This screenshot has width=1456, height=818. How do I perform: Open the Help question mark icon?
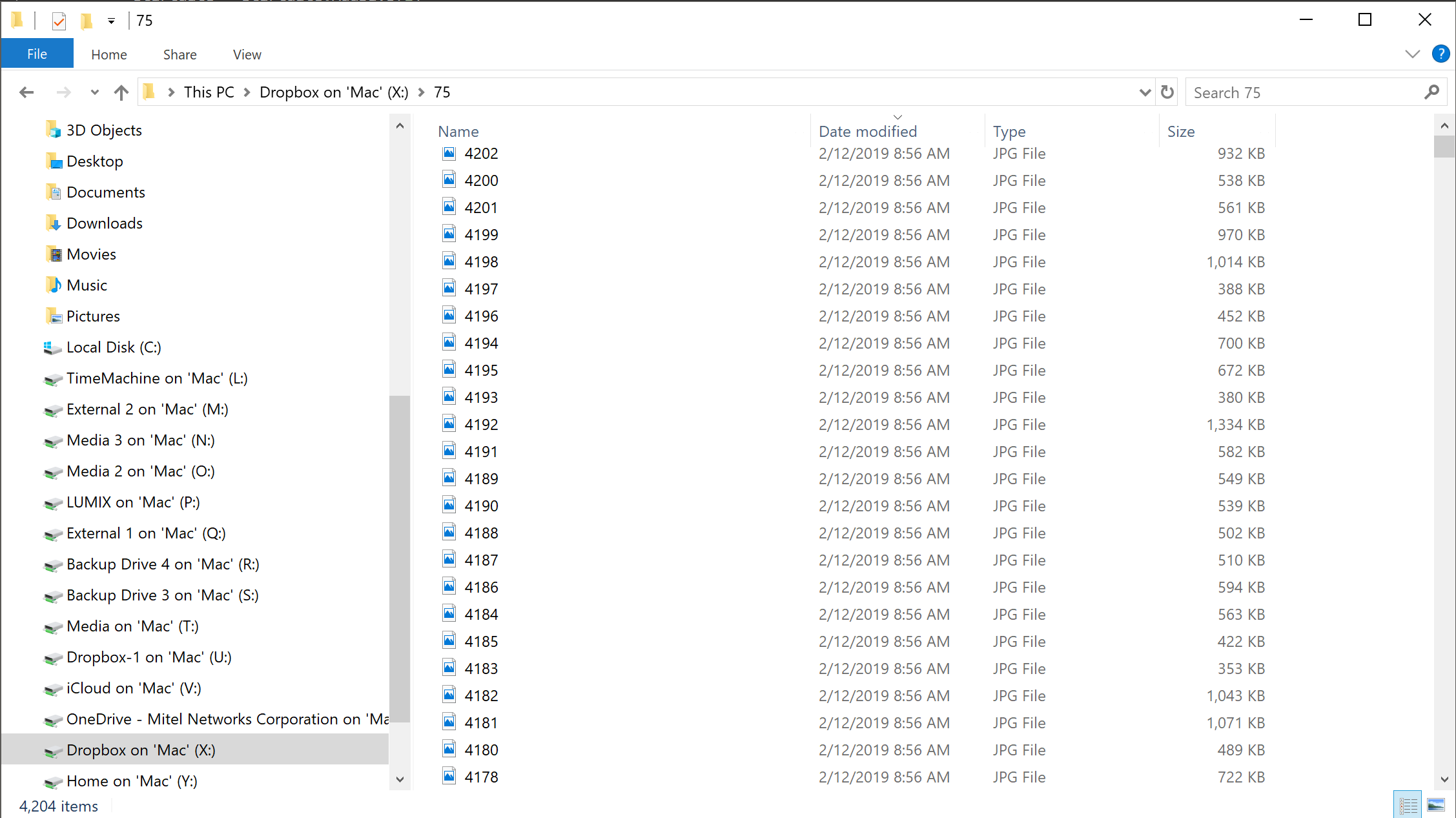click(x=1440, y=54)
